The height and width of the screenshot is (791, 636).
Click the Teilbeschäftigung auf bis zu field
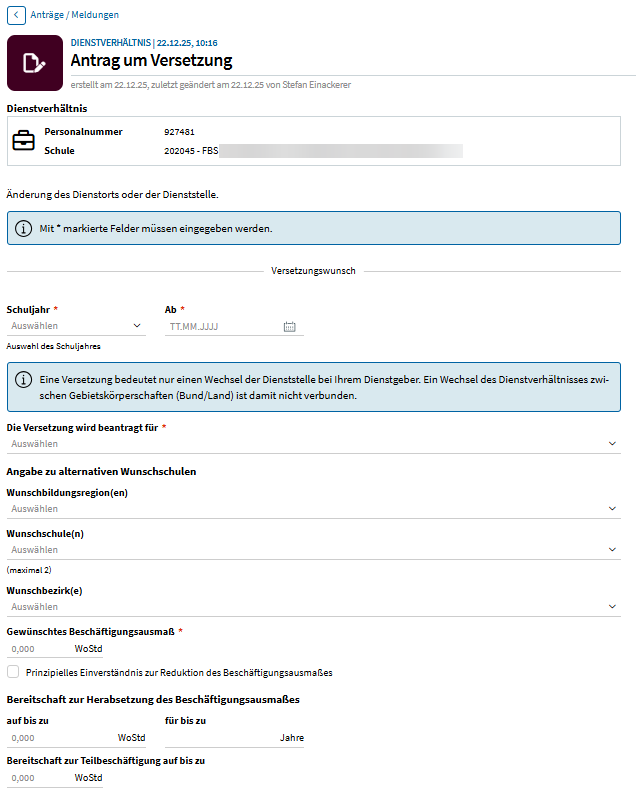point(38,778)
